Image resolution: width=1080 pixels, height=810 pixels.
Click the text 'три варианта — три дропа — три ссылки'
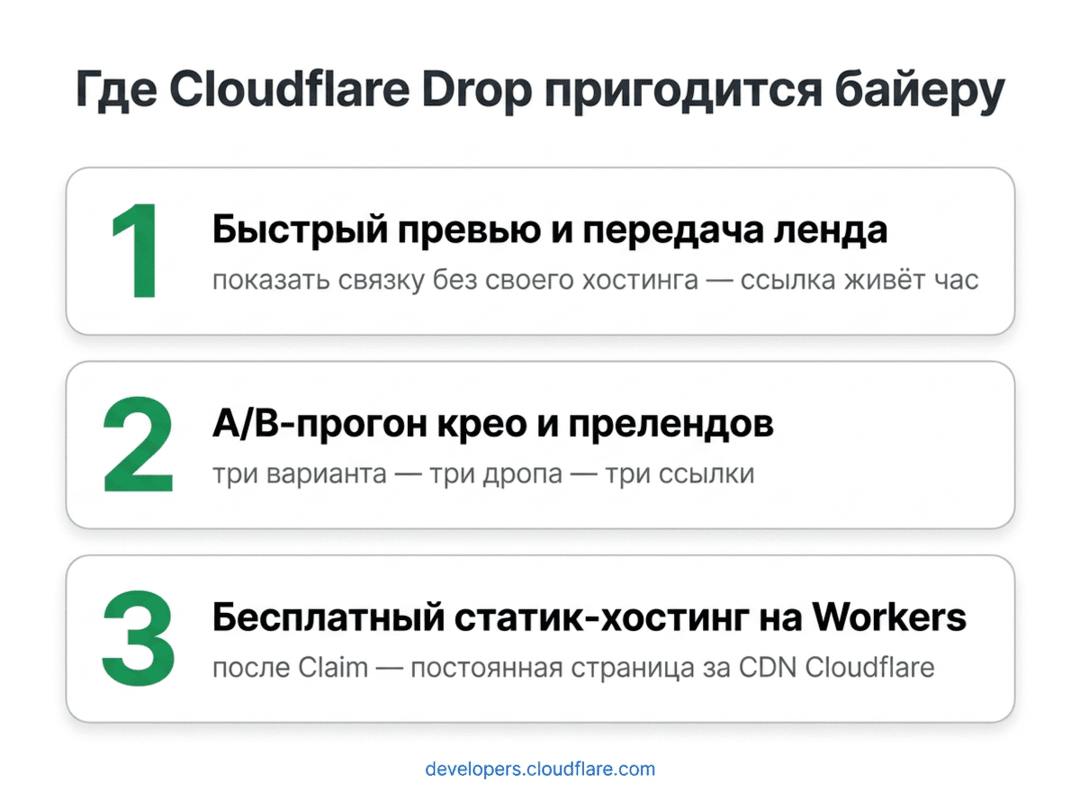pyautogui.click(x=484, y=475)
